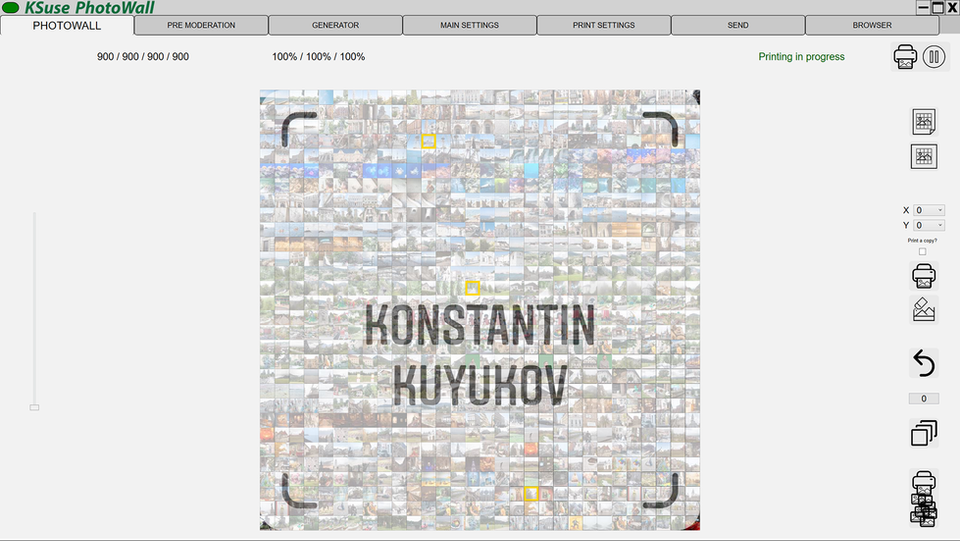The width and height of the screenshot is (960, 541).
Task: Click the printer icon beside the pause button
Action: point(905,57)
